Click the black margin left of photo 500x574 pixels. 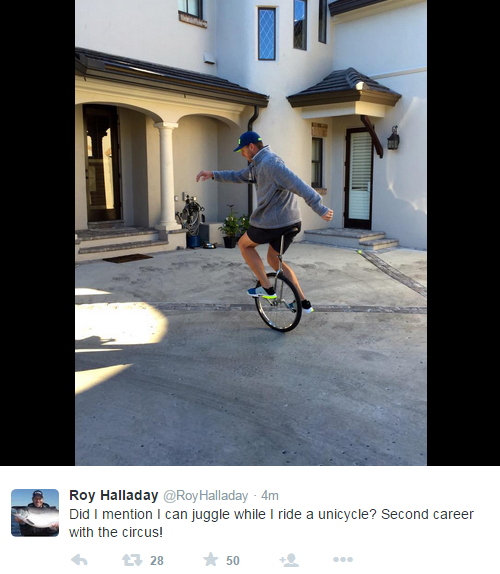coord(37,233)
